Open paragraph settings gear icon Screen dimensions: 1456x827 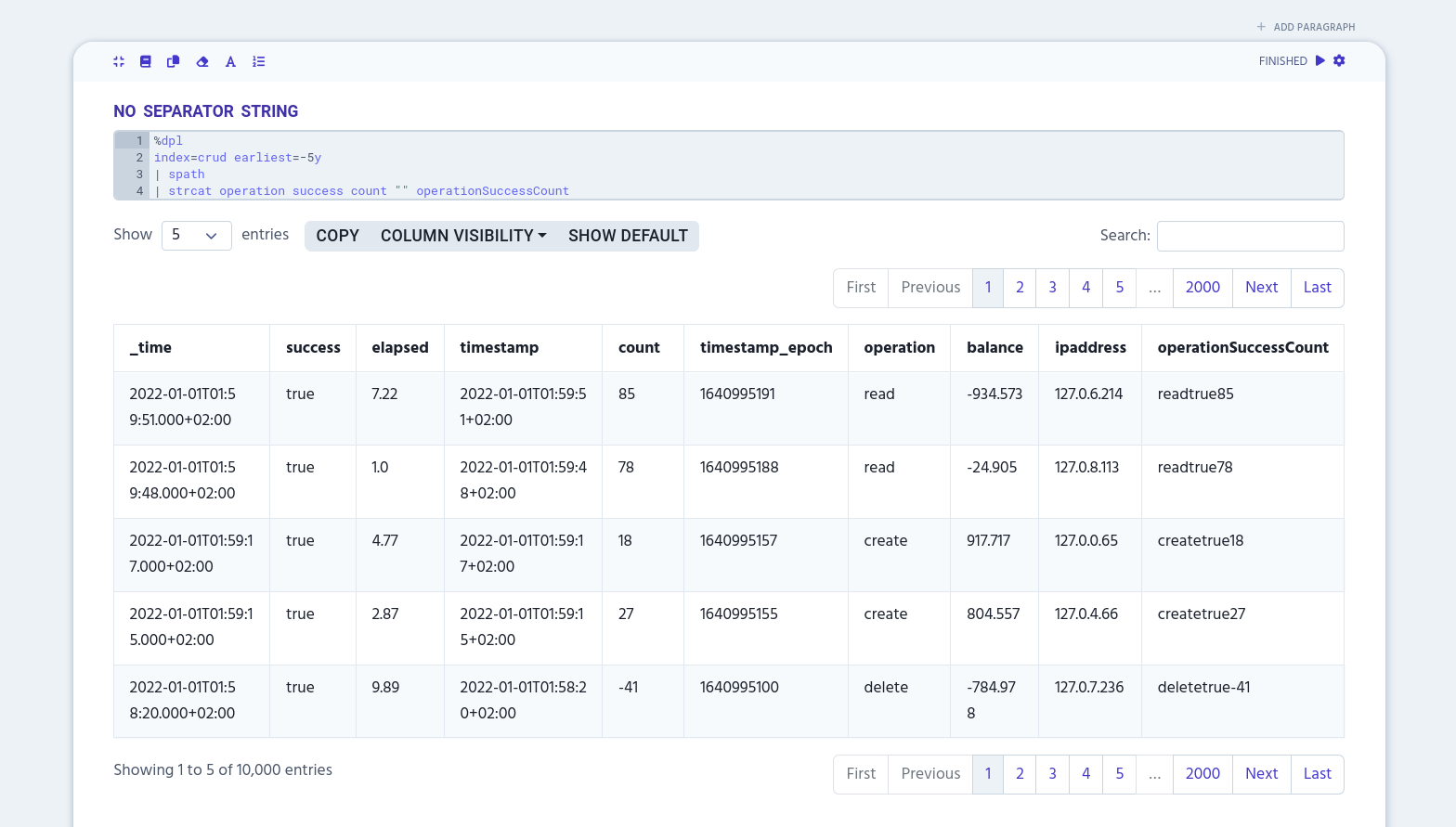point(1339,60)
